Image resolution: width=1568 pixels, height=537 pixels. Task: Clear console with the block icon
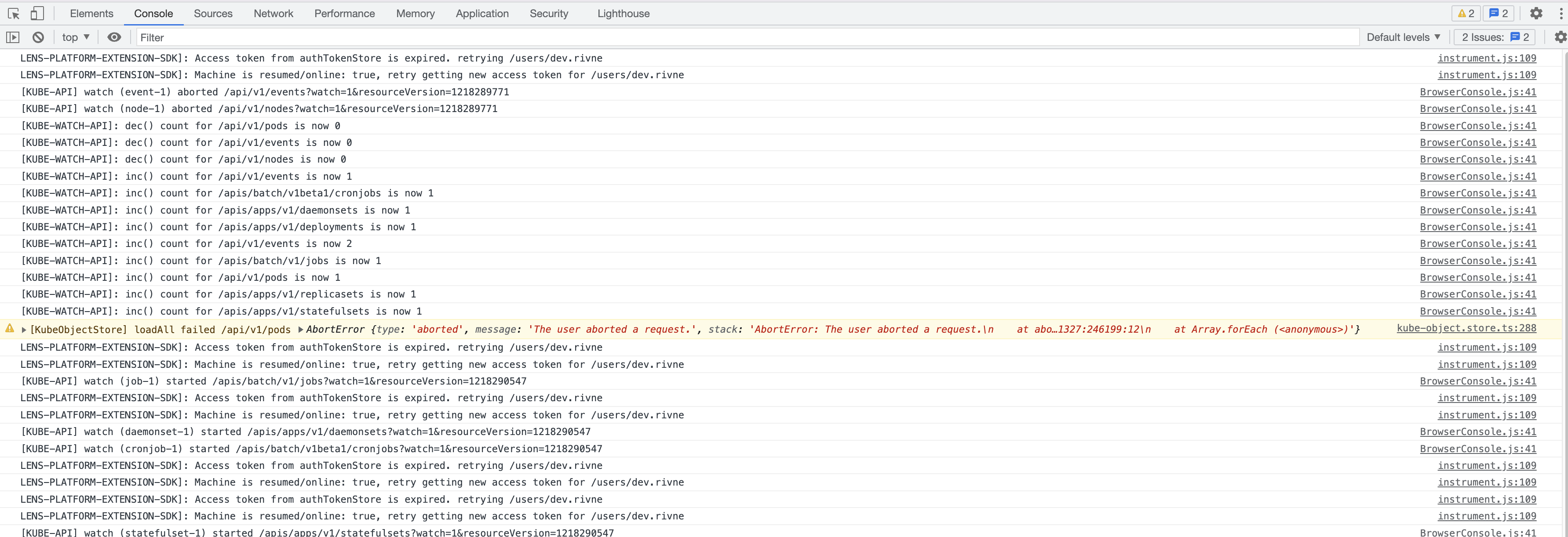pos(38,37)
